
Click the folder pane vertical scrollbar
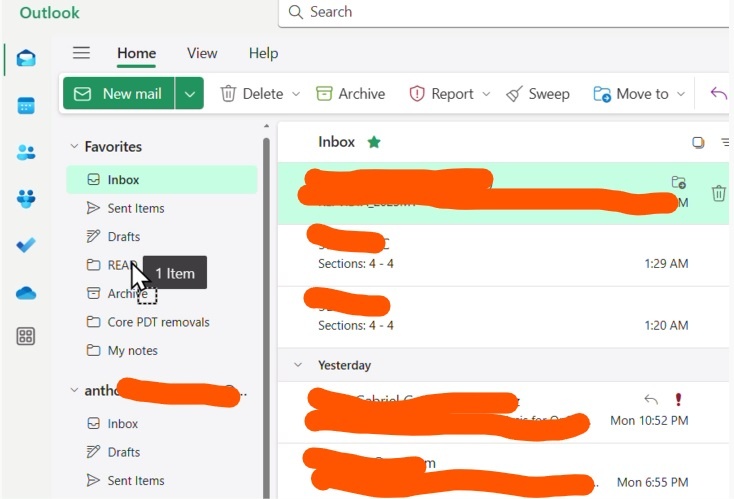pyautogui.click(x=266, y=318)
